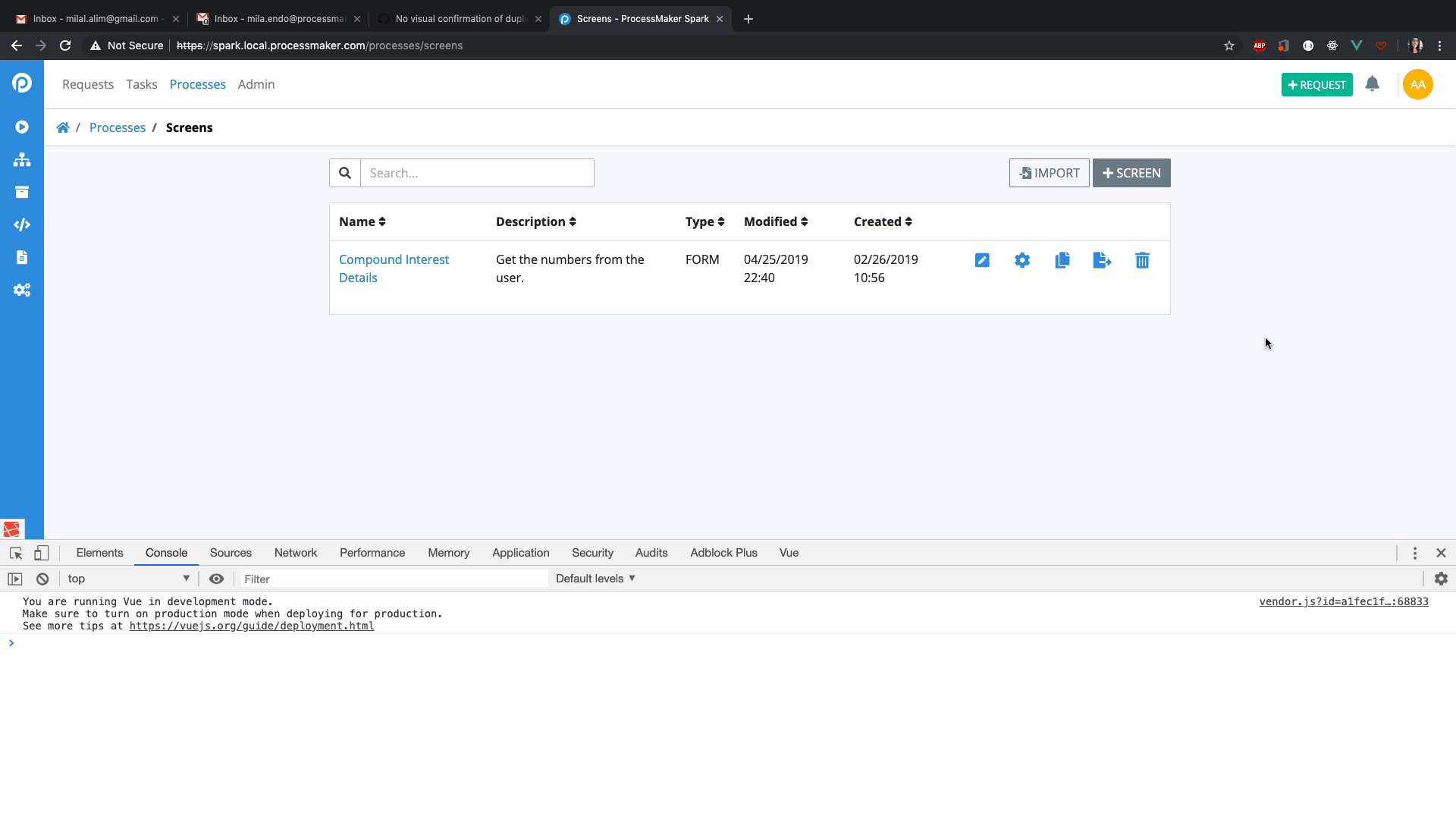Click the home breadcrumb icon
The image size is (1456, 819).
[63, 127]
